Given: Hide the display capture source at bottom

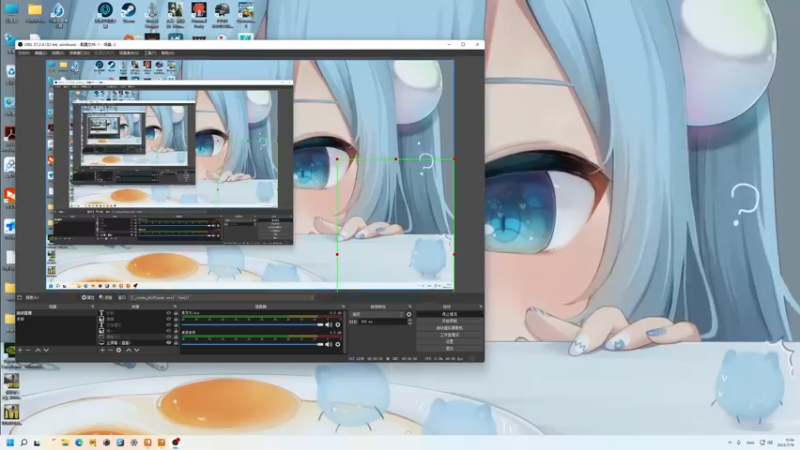Looking at the screenshot, I should [x=169, y=343].
